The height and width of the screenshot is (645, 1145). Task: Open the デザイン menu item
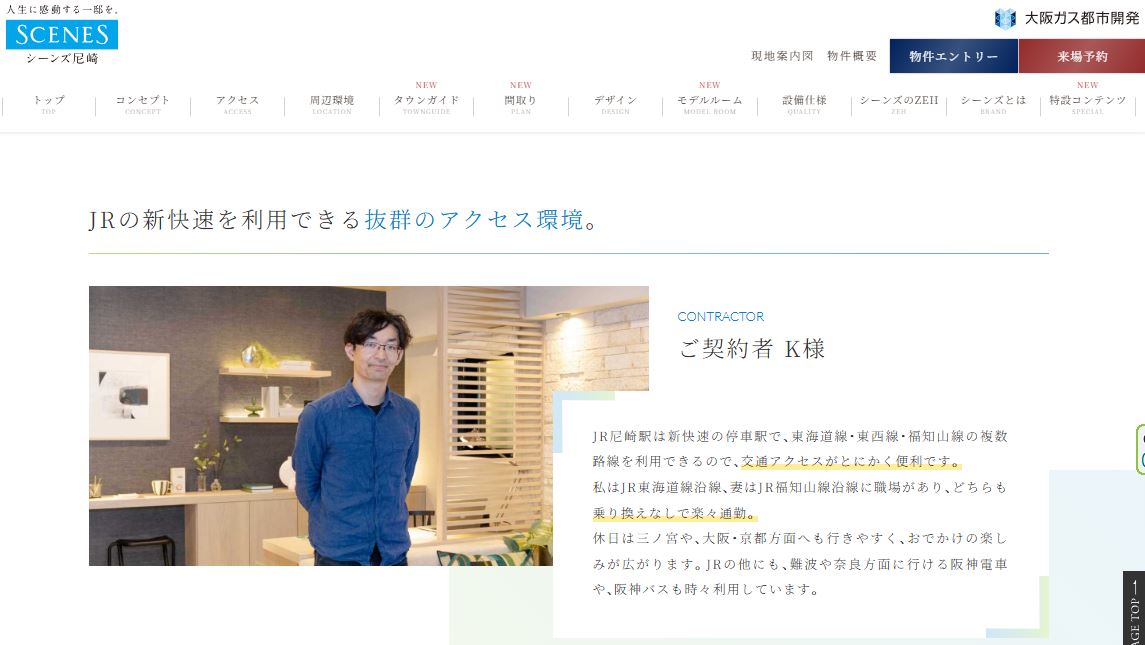[616, 104]
